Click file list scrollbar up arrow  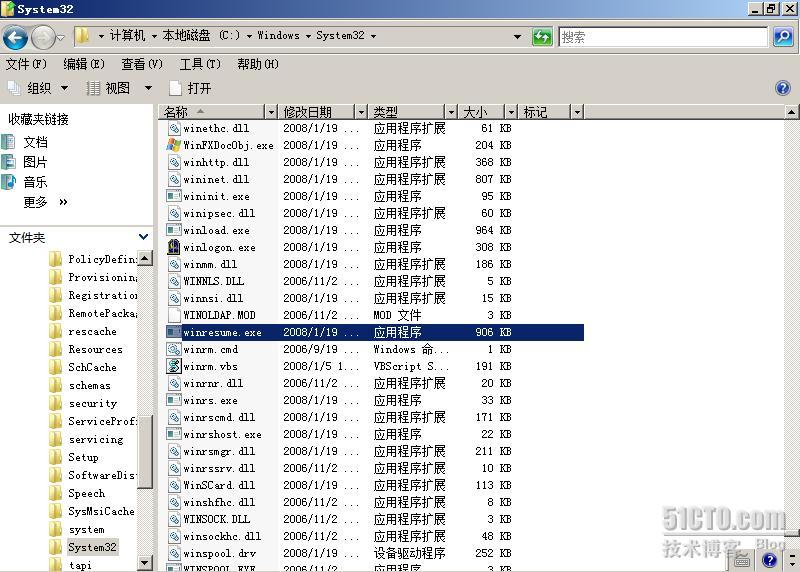pos(791,112)
